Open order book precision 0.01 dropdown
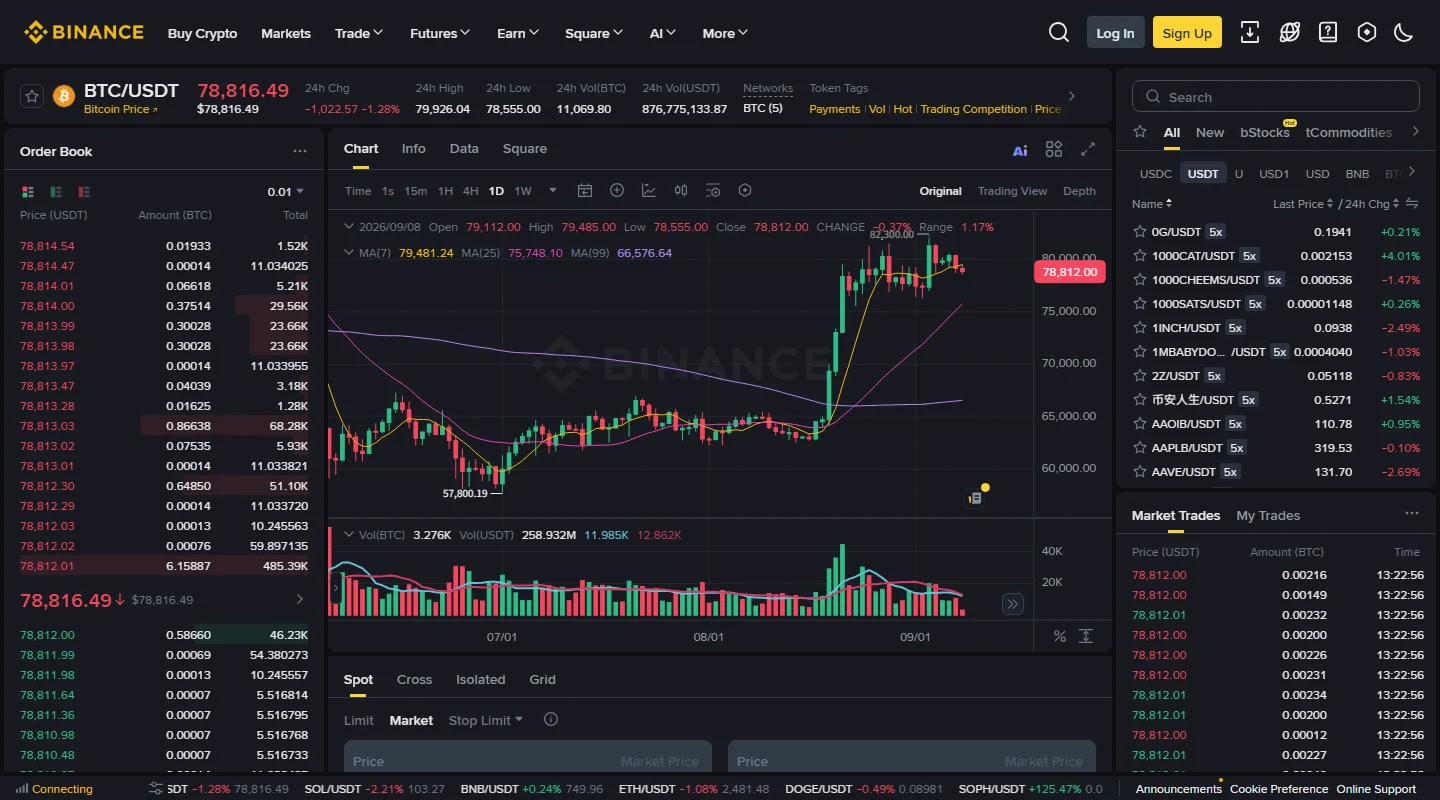This screenshot has width=1440, height=800. (286, 192)
